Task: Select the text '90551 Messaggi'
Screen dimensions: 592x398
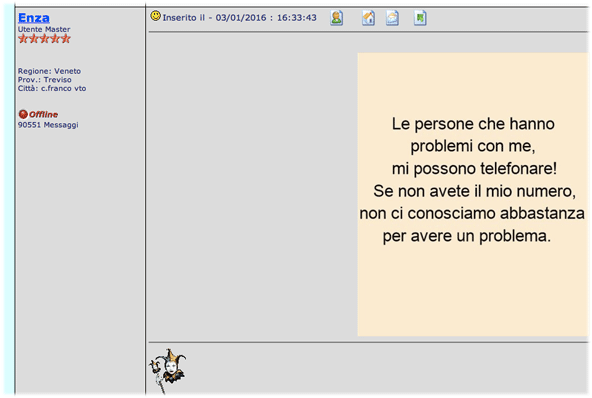Action: (x=48, y=125)
